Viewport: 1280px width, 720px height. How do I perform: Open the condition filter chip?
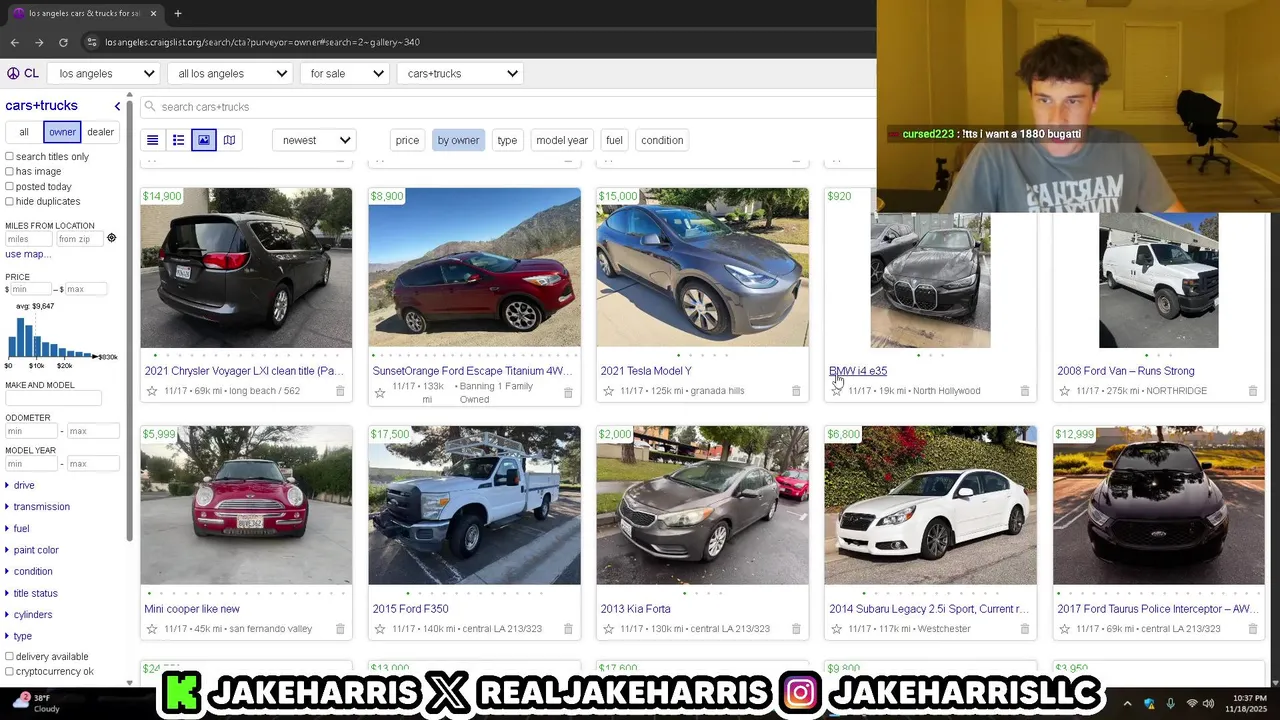pos(662,140)
